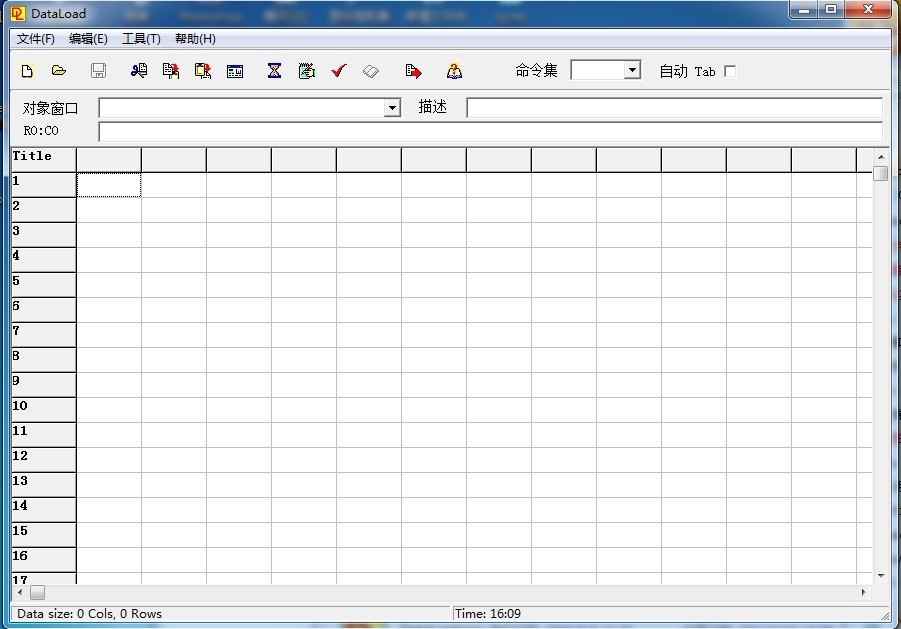The height and width of the screenshot is (629, 901).
Task: Click the horizontal scrollbar right arrow
Action: [864, 592]
